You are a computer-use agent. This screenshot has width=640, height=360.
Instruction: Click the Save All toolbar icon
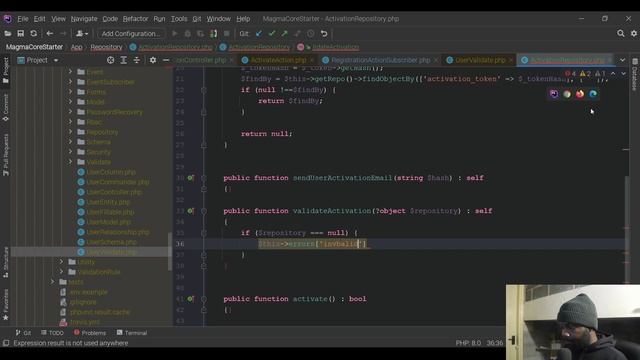[x=20, y=33]
